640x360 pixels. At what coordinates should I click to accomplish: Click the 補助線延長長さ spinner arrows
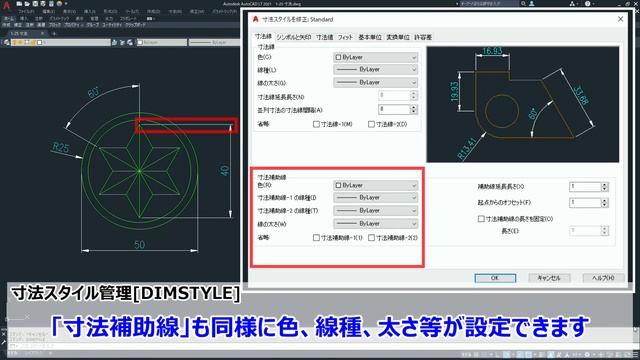pyautogui.click(x=604, y=187)
